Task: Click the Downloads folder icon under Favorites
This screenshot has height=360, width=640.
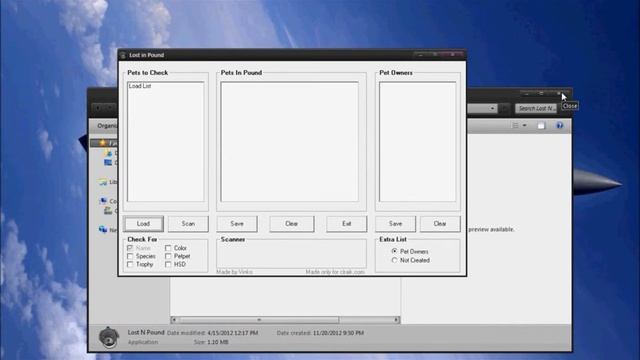Action: (108, 153)
